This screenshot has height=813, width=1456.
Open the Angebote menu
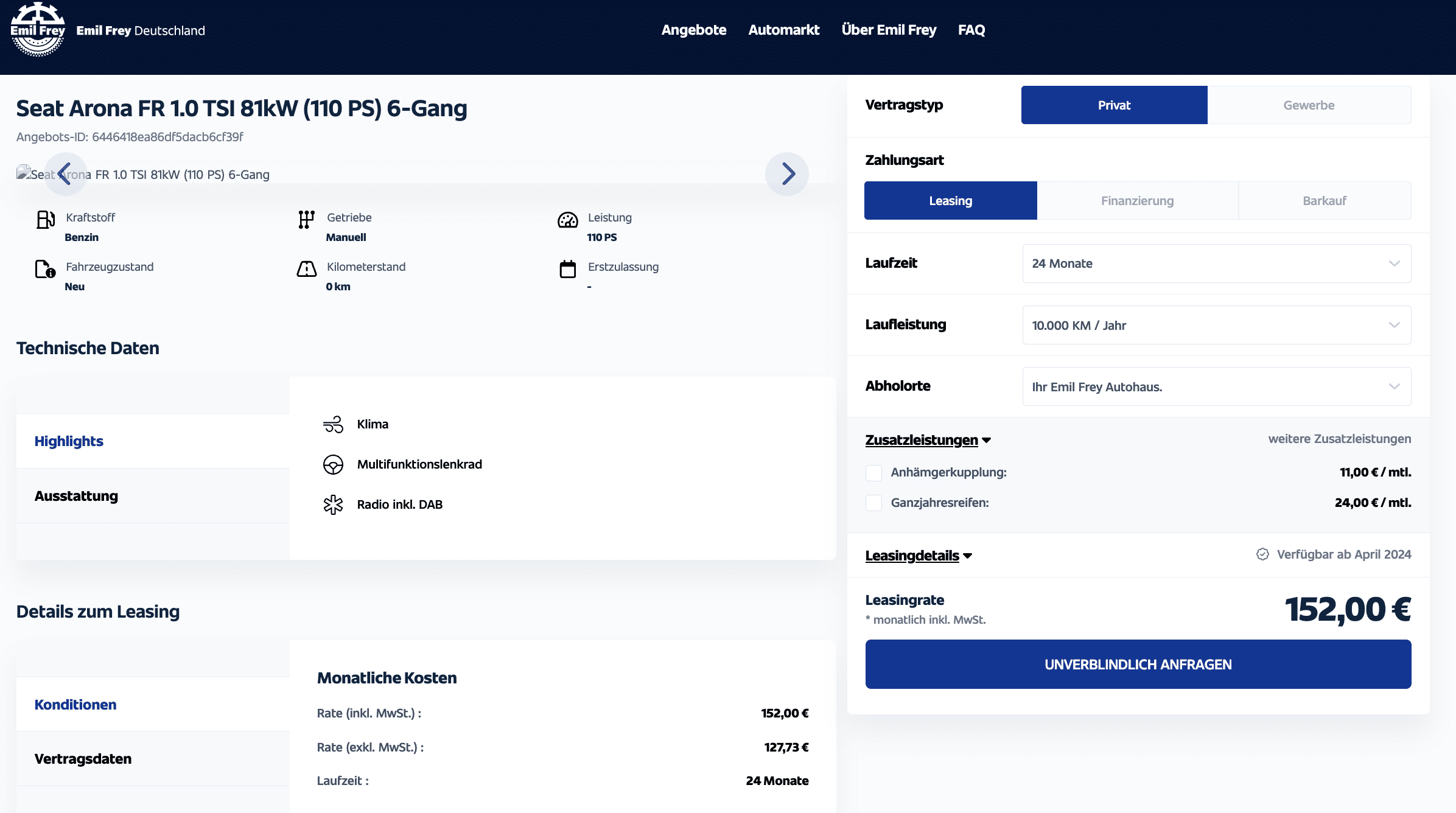click(694, 30)
